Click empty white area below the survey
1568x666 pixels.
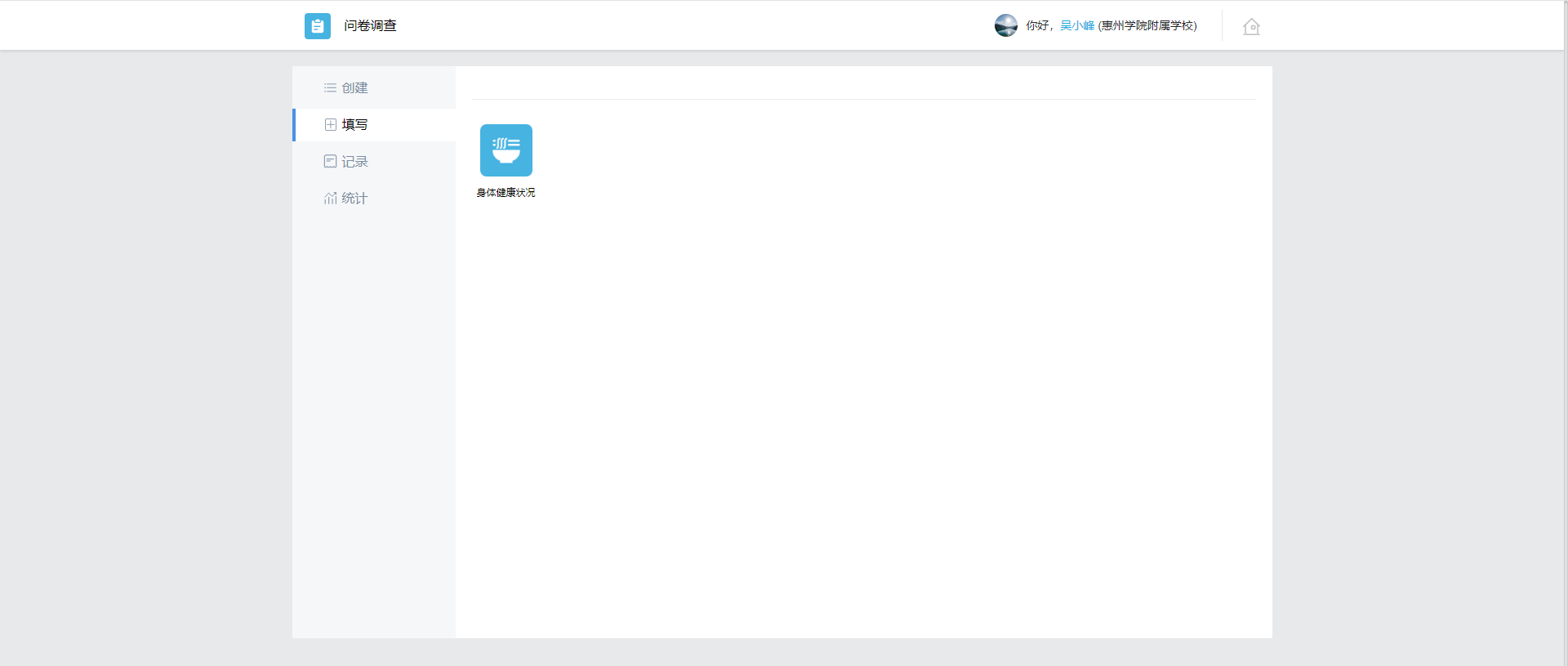pos(817,409)
